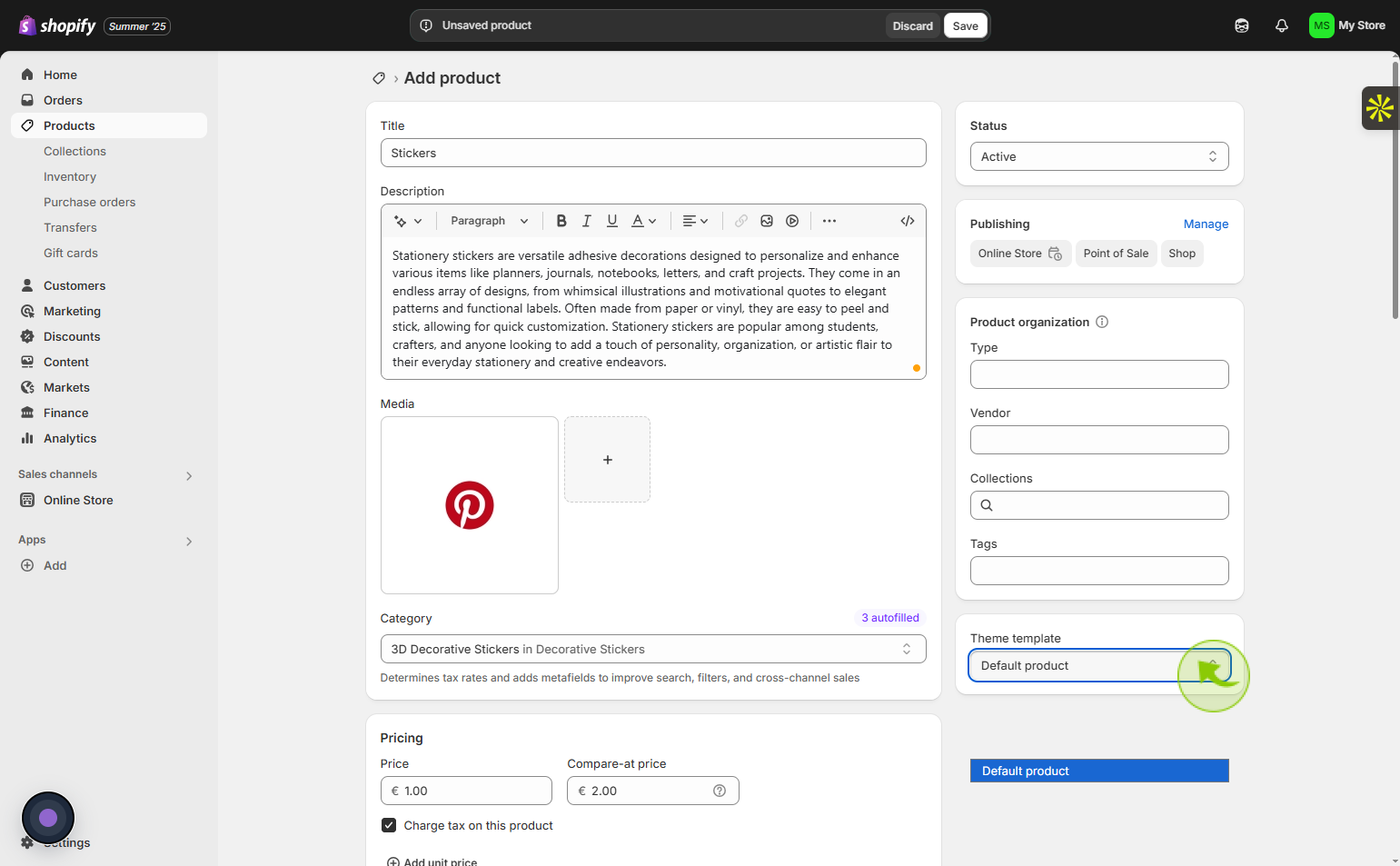Viewport: 1400px width, 866px height.
Task: Open Inventory submenu item
Action: tap(70, 176)
